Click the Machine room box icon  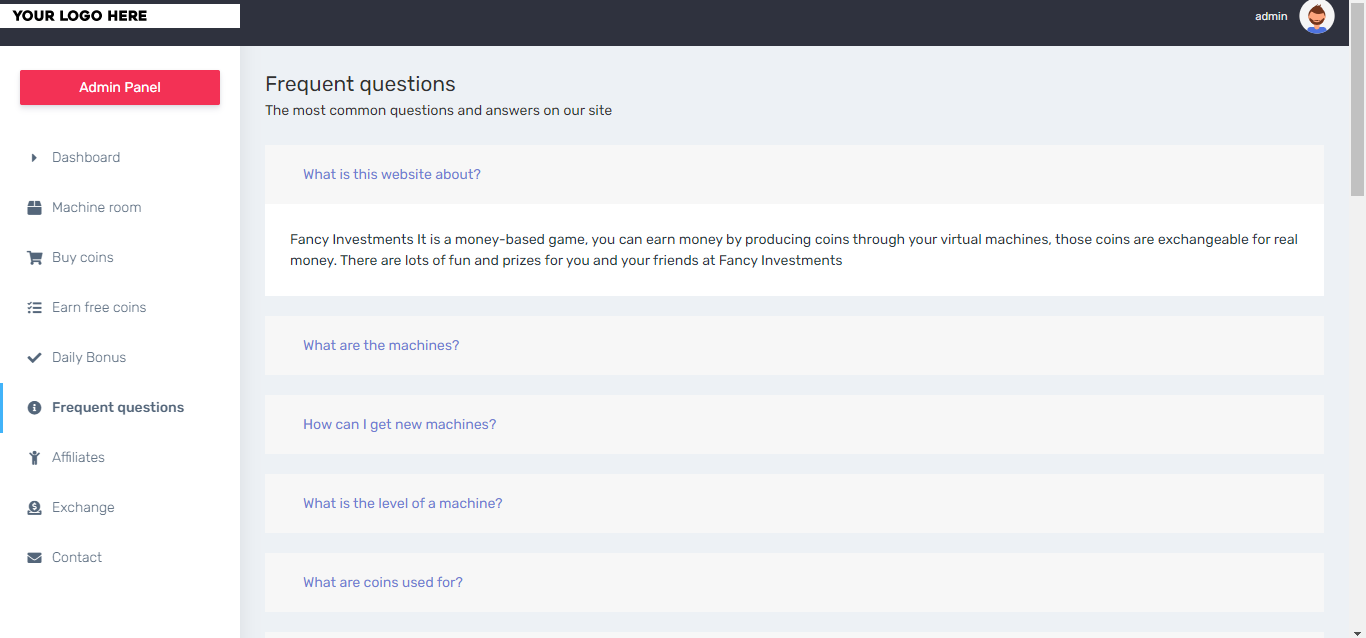pos(34,208)
